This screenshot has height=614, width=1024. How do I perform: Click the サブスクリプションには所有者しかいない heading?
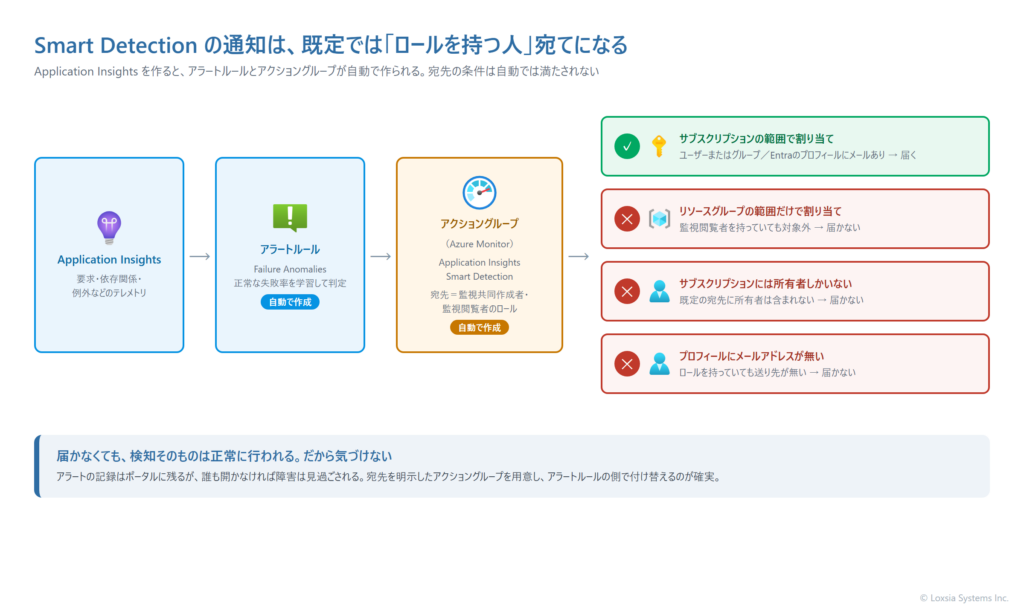(x=765, y=283)
